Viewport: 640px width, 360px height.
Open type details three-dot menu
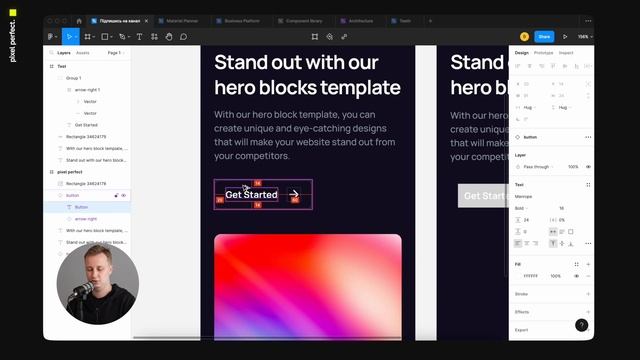click(x=588, y=243)
